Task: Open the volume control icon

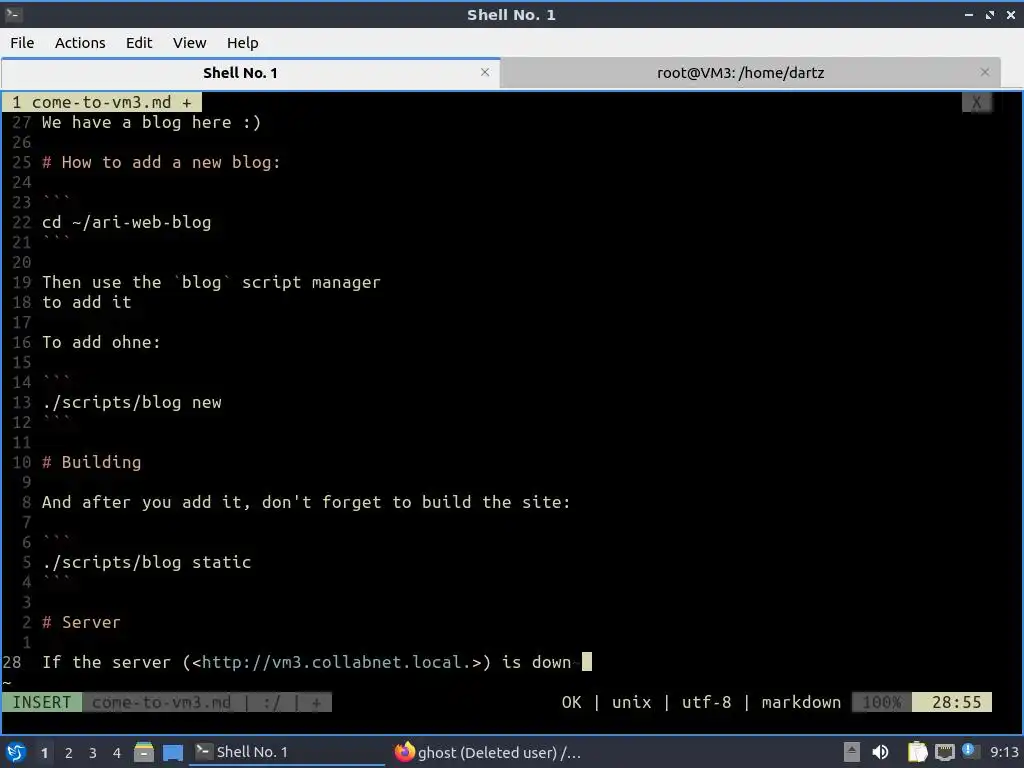Action: [x=880, y=752]
